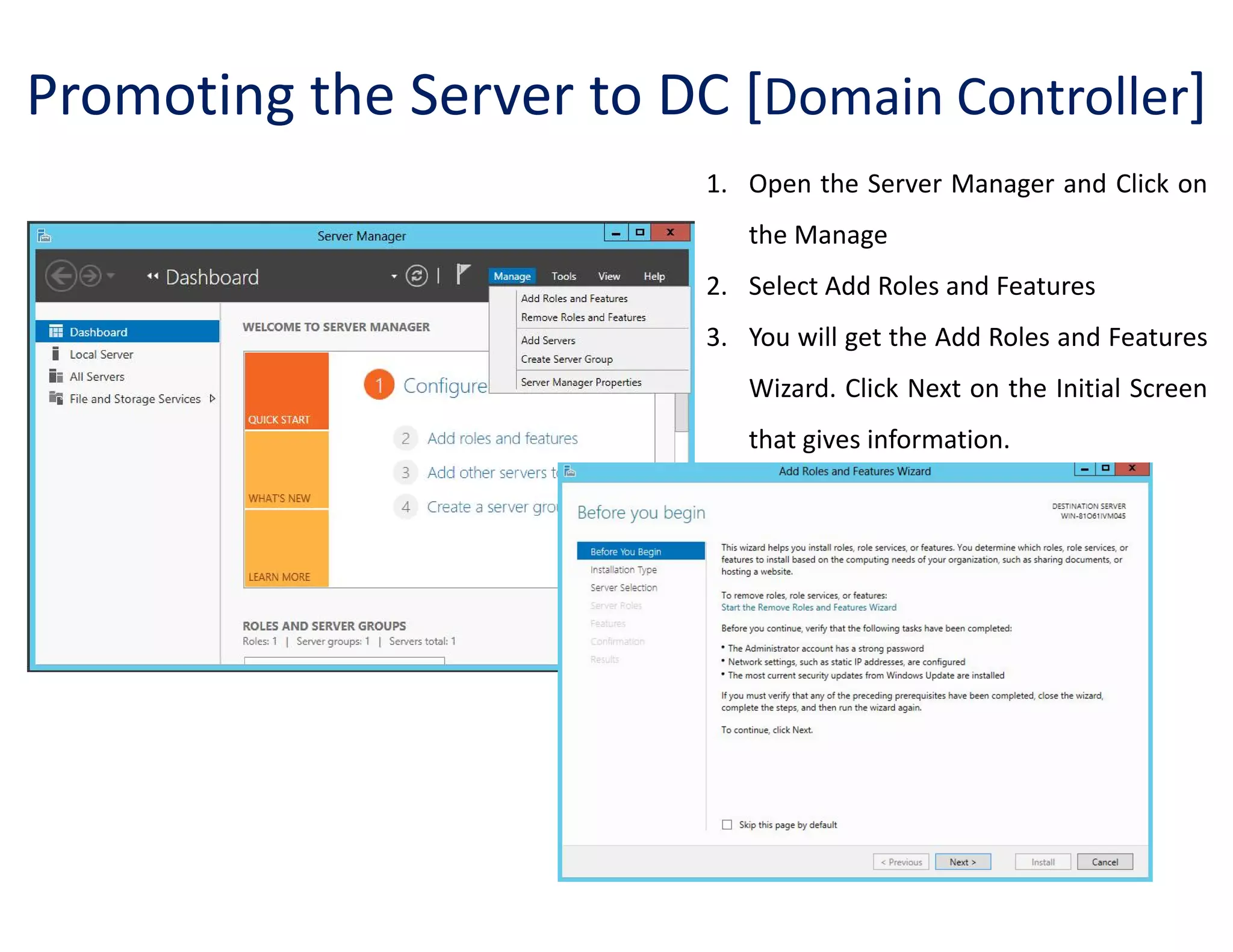Click the 'Servers total: 1' text
The image size is (1233, 952).
pyautogui.click(x=422, y=641)
